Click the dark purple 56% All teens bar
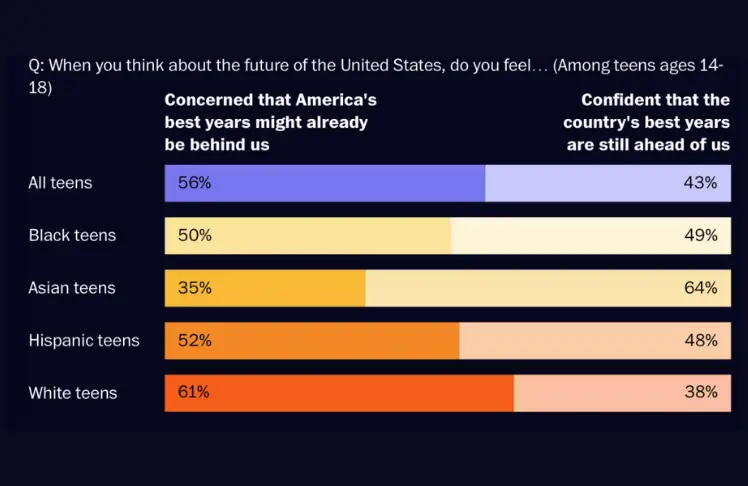 (x=325, y=183)
